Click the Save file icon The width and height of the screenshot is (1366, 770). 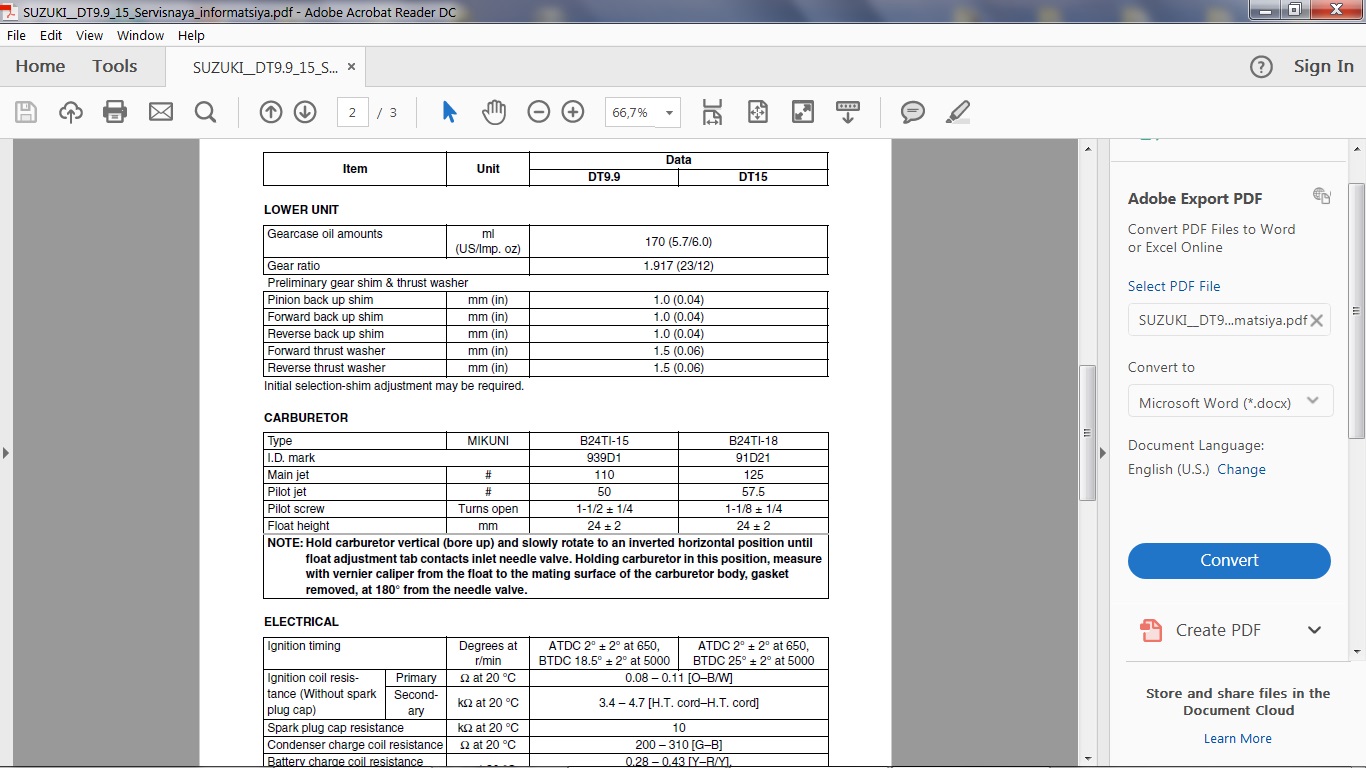[x=26, y=112]
